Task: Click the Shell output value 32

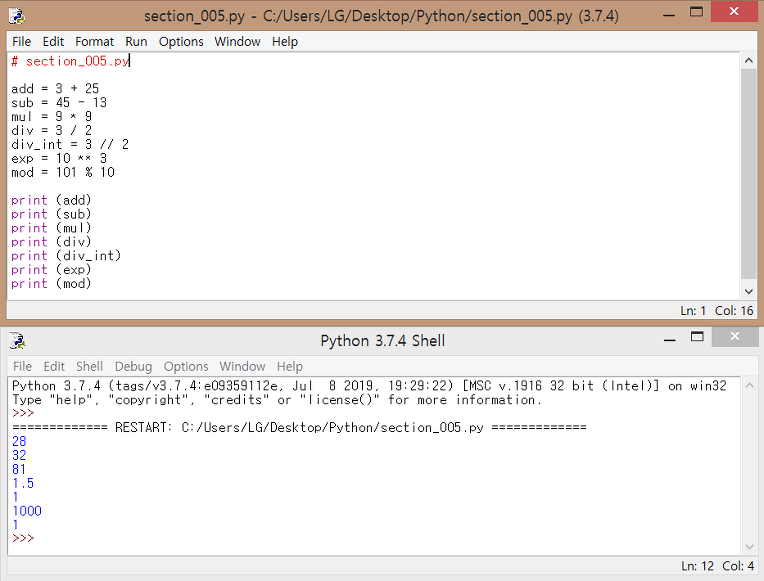Action: 19,456
